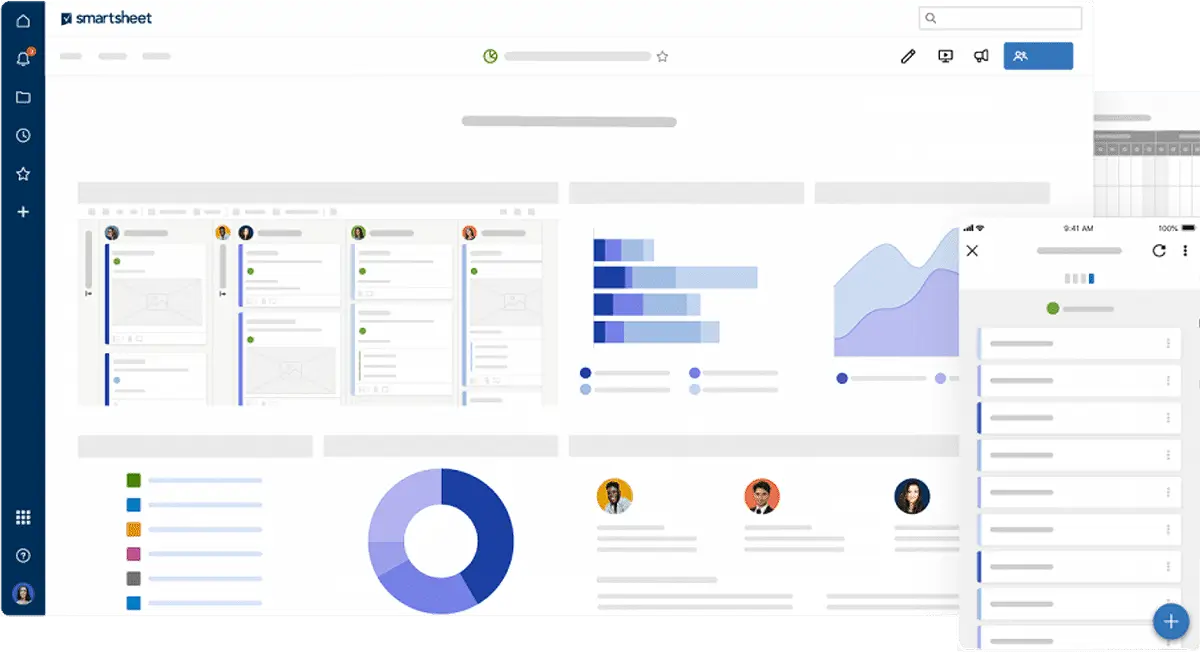Refresh the mobile view with the reload icon
The height and width of the screenshot is (652, 1200).
(1158, 251)
